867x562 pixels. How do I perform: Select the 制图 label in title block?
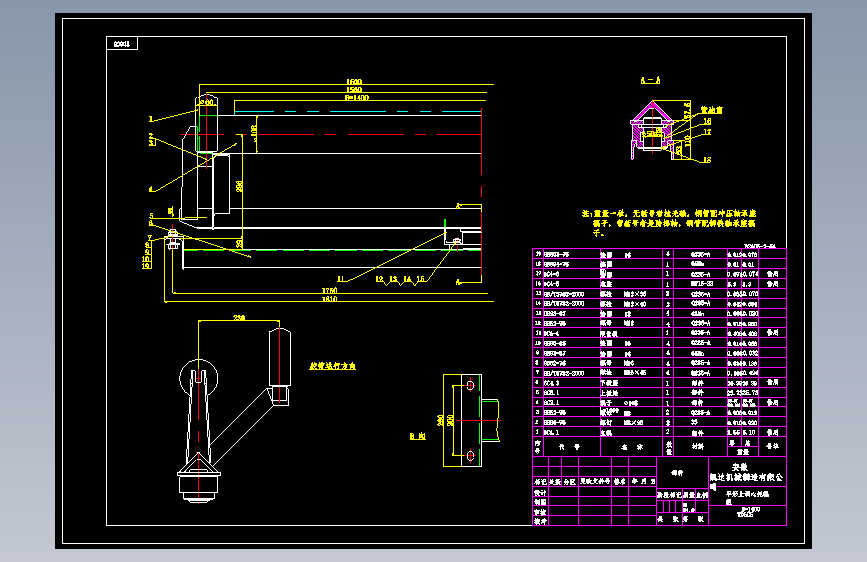540,502
